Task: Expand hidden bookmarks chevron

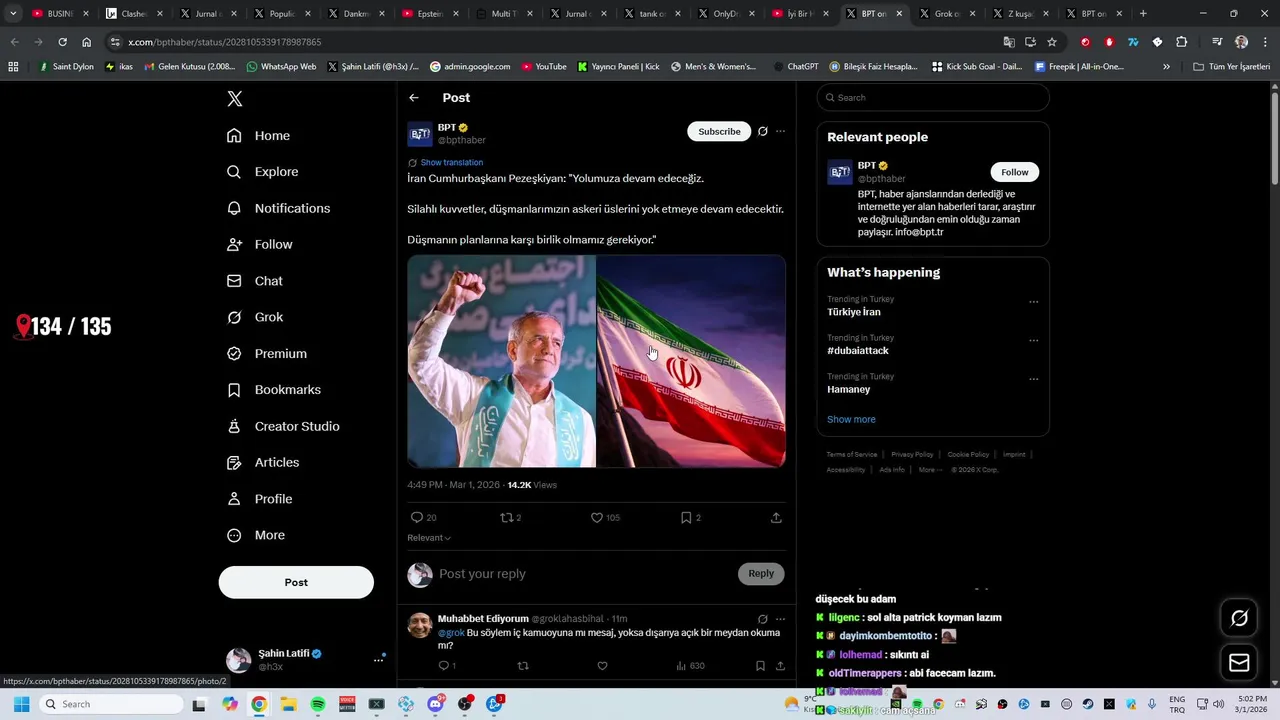Action: coord(1166,67)
